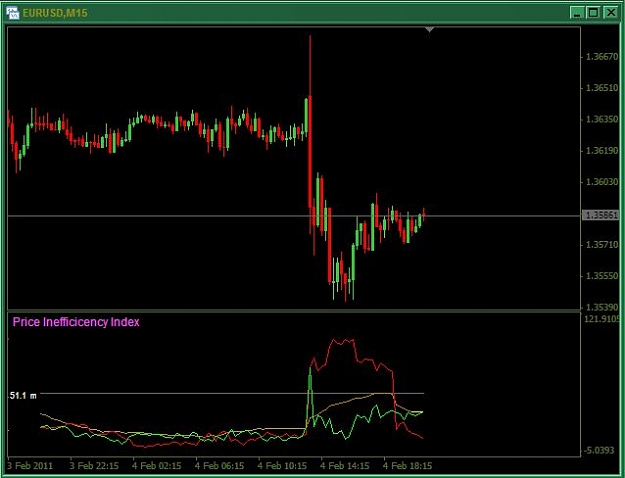
Task: Click the 121.9105 indicator scale value
Action: click(602, 319)
